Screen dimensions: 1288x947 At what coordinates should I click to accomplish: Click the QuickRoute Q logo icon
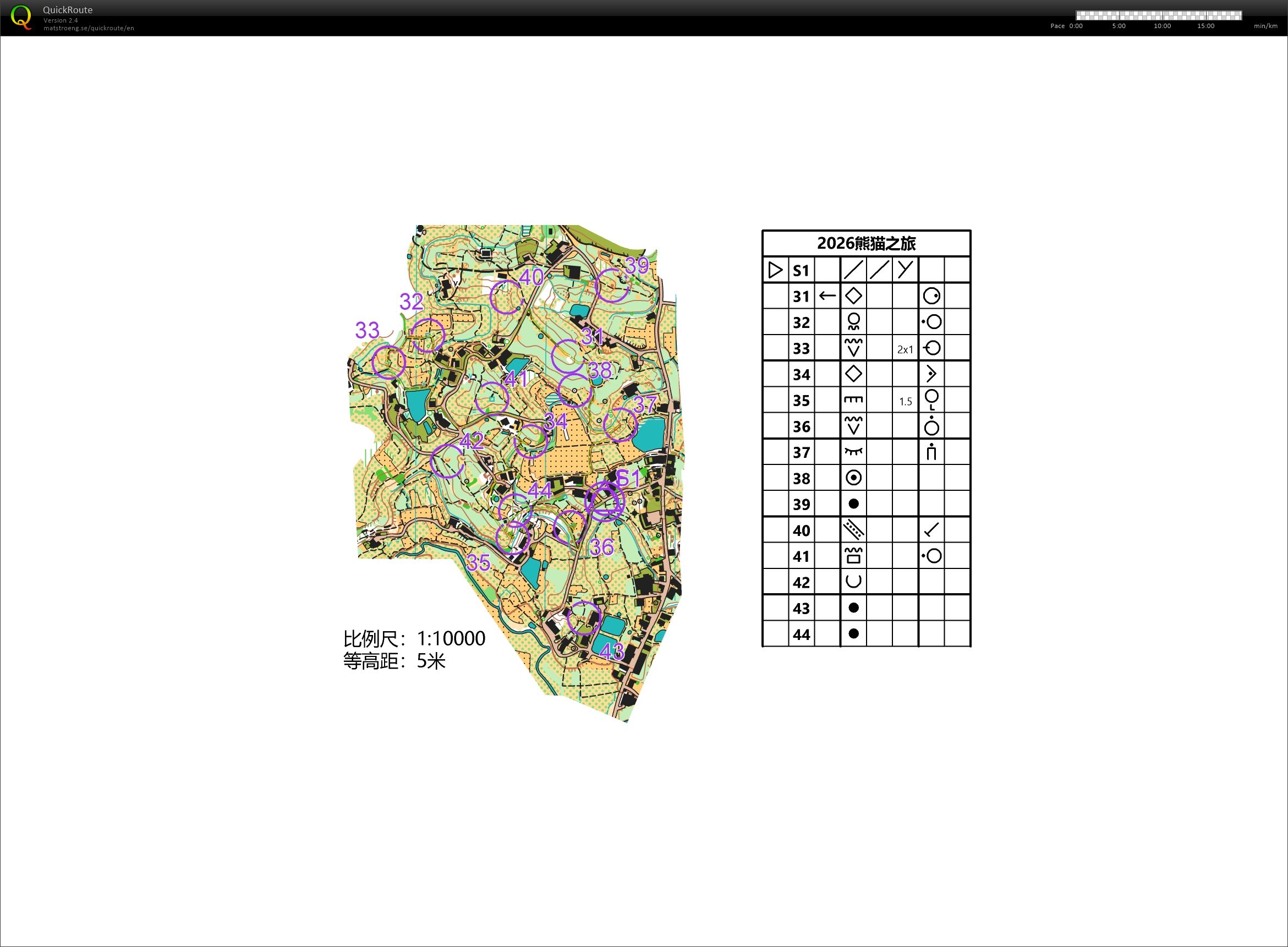click(x=21, y=17)
